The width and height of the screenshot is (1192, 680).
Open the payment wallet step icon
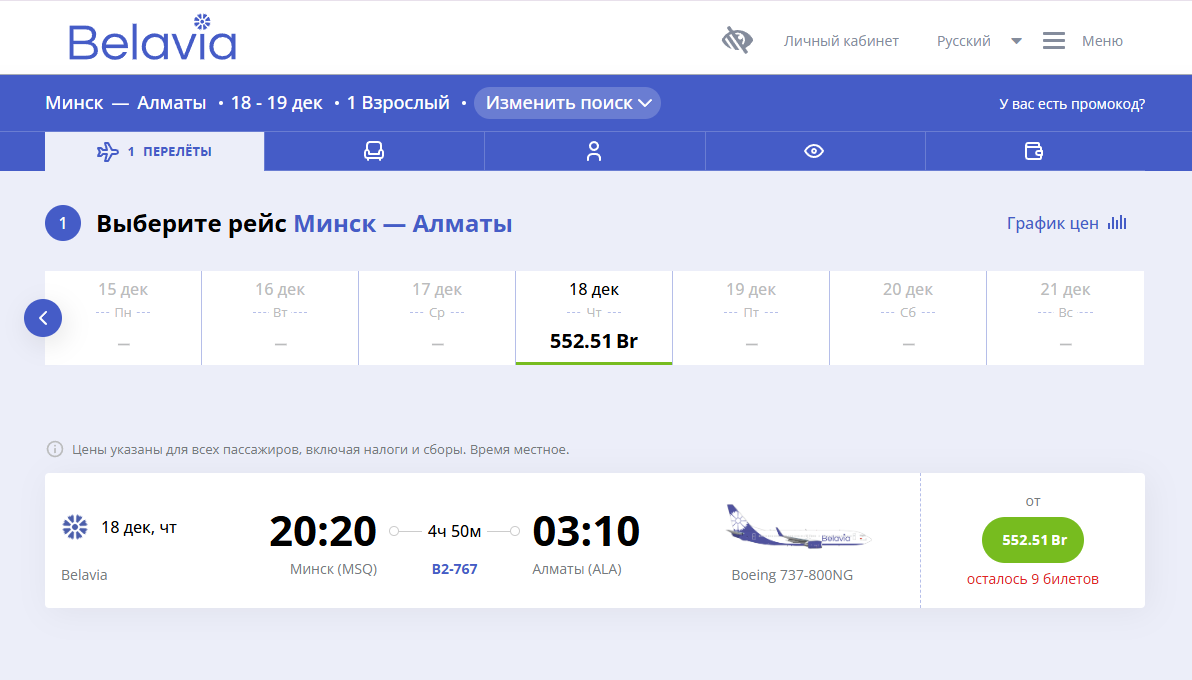1034,151
